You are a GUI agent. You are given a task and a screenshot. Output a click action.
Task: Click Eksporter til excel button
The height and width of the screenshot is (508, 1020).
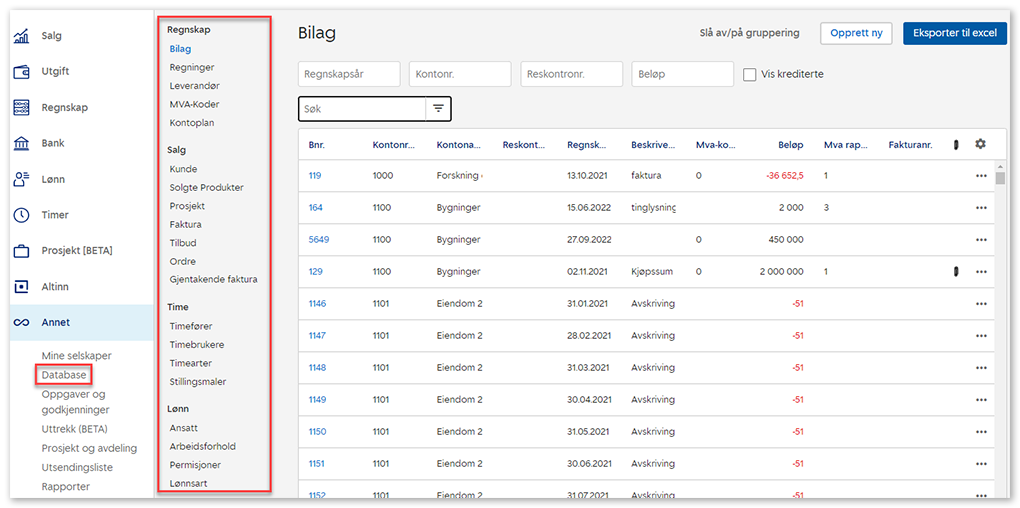(954, 33)
